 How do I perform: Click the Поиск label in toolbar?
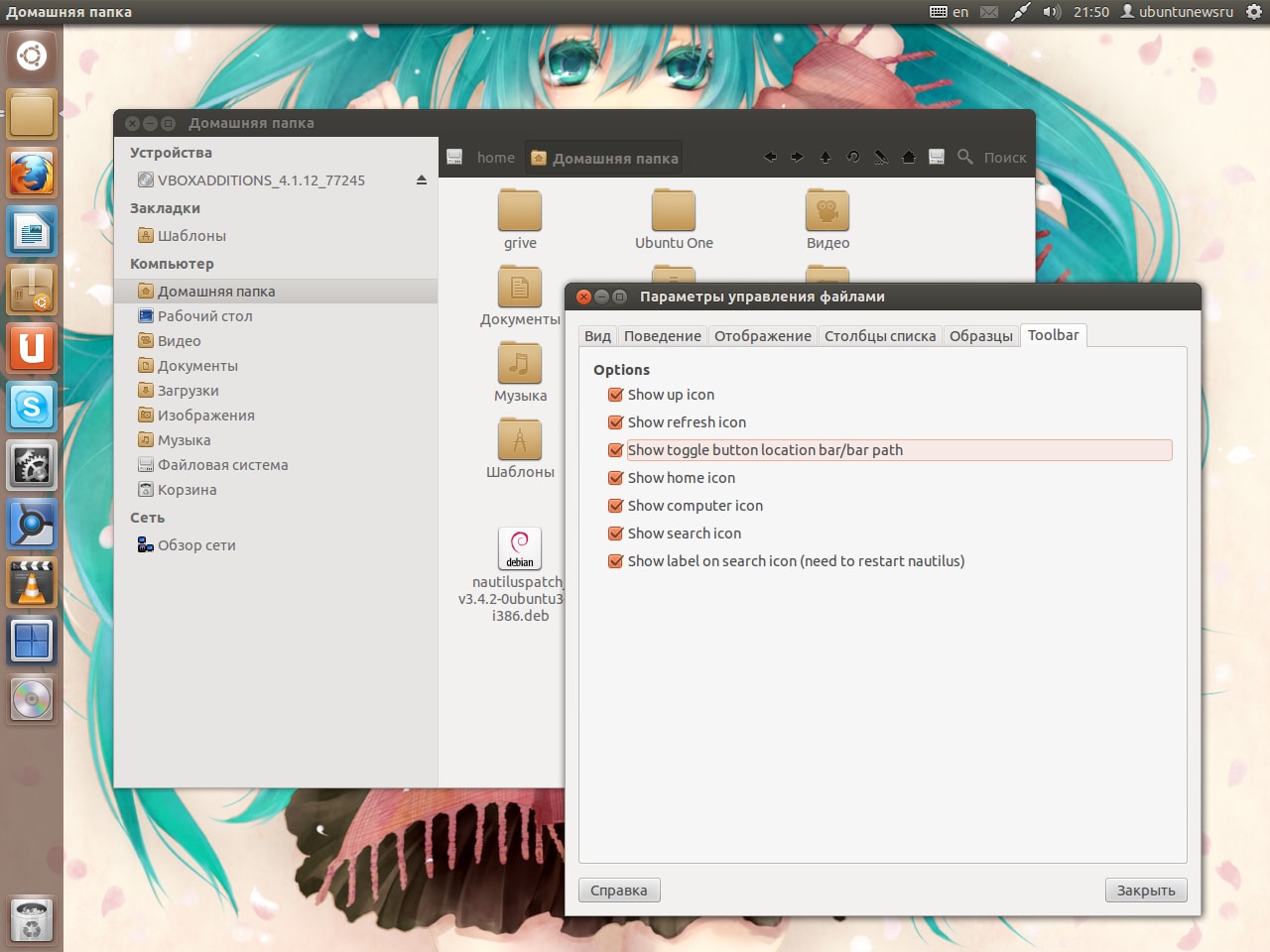[x=1005, y=158]
